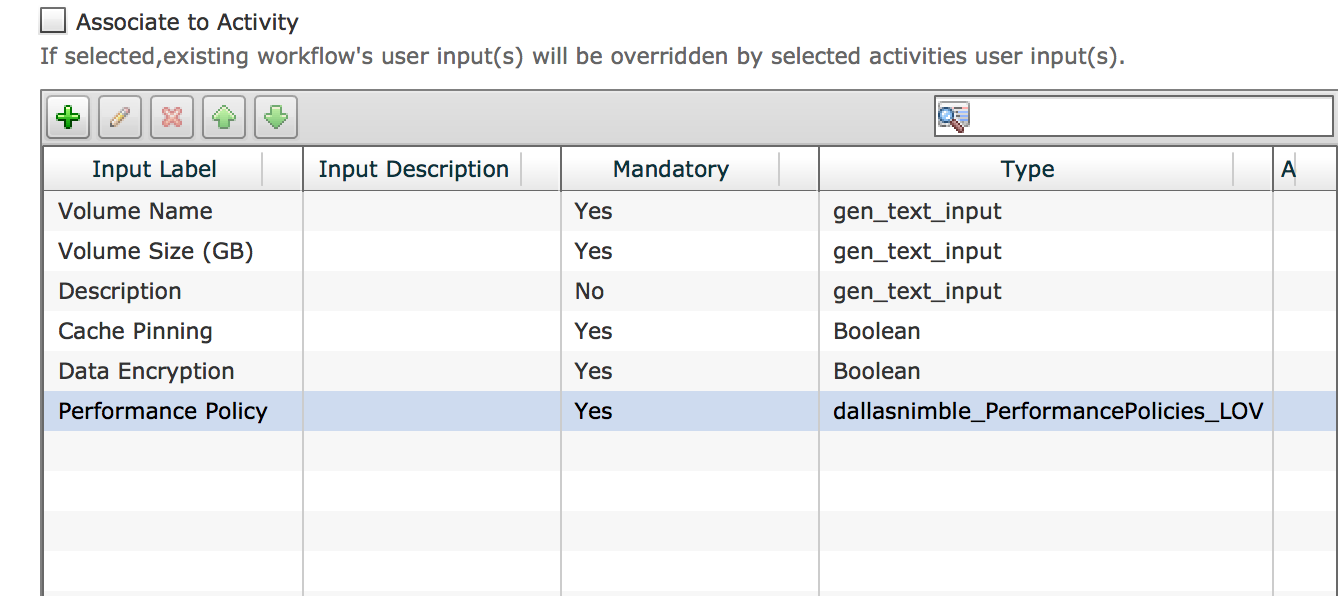Image resolution: width=1338 pixels, height=596 pixels.
Task: Move row down with green down arrow
Action: click(x=276, y=118)
